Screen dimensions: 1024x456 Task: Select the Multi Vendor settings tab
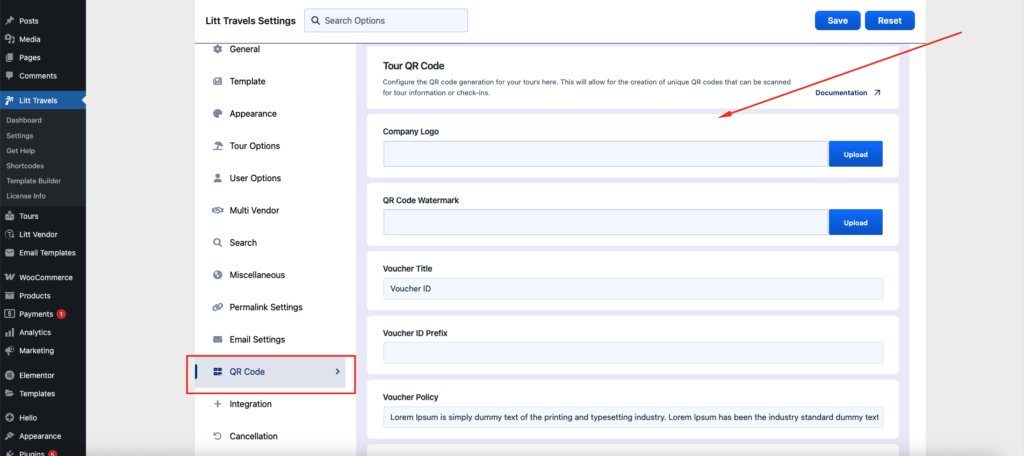pos(254,210)
